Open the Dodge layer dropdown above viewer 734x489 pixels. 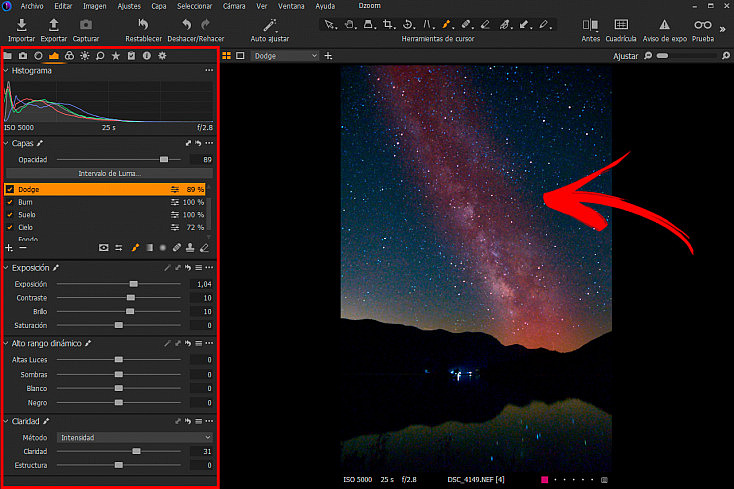tap(285, 56)
